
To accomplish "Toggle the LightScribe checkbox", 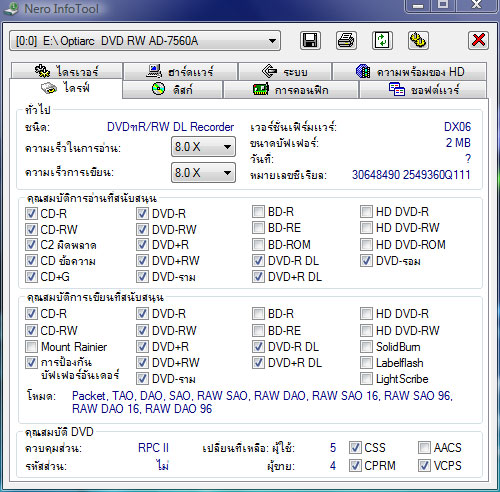I will 366,379.
